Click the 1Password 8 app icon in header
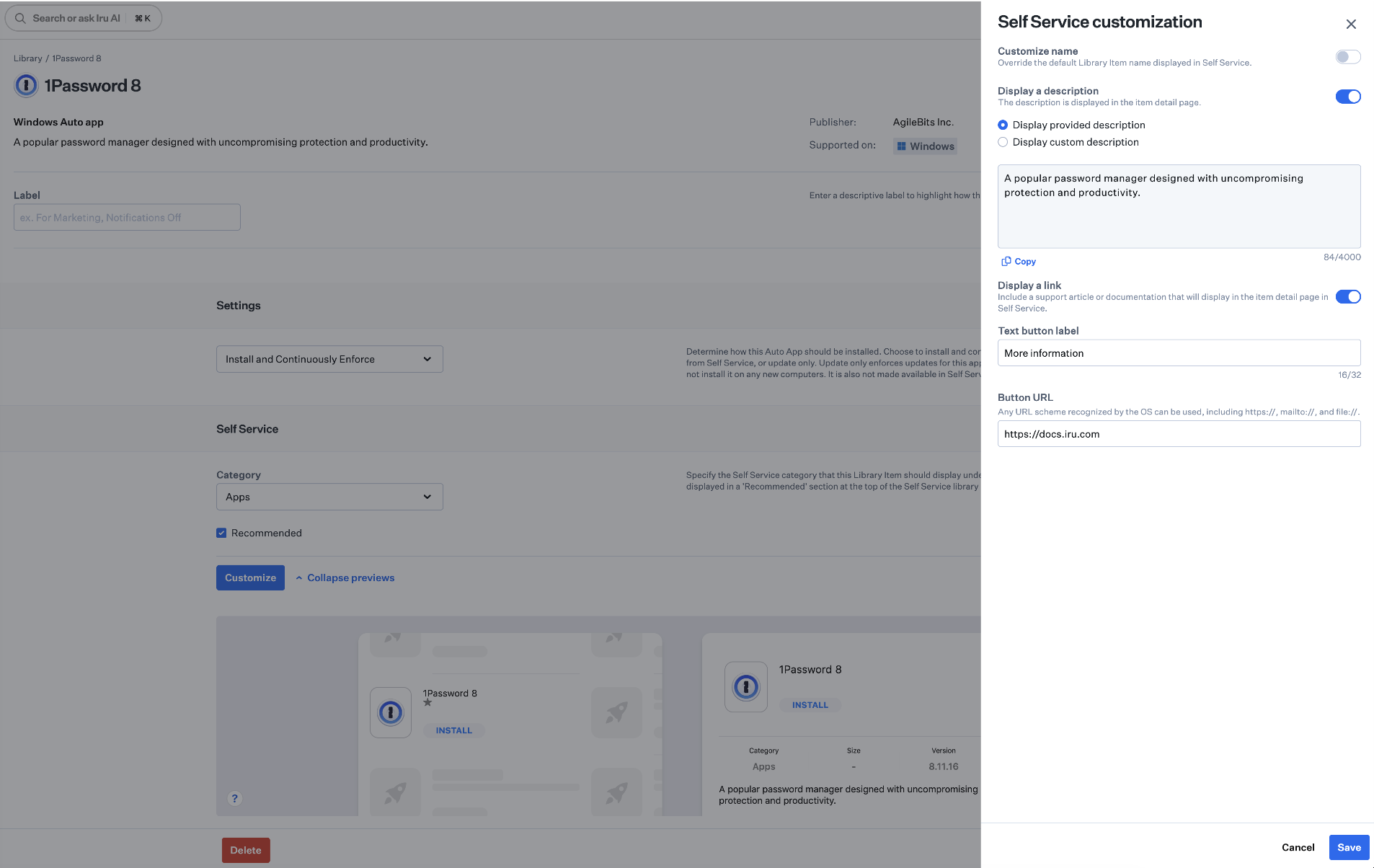This screenshot has height=868, width=1374. (26, 85)
